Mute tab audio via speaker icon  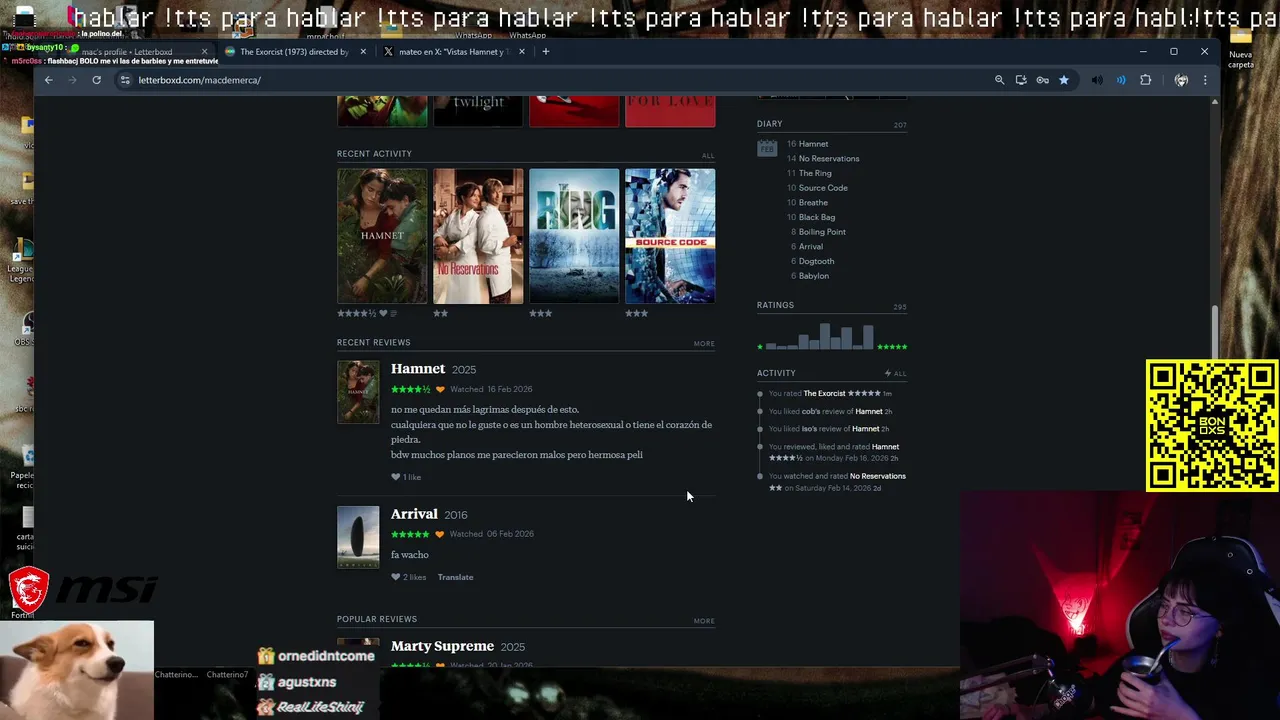(x=1097, y=80)
